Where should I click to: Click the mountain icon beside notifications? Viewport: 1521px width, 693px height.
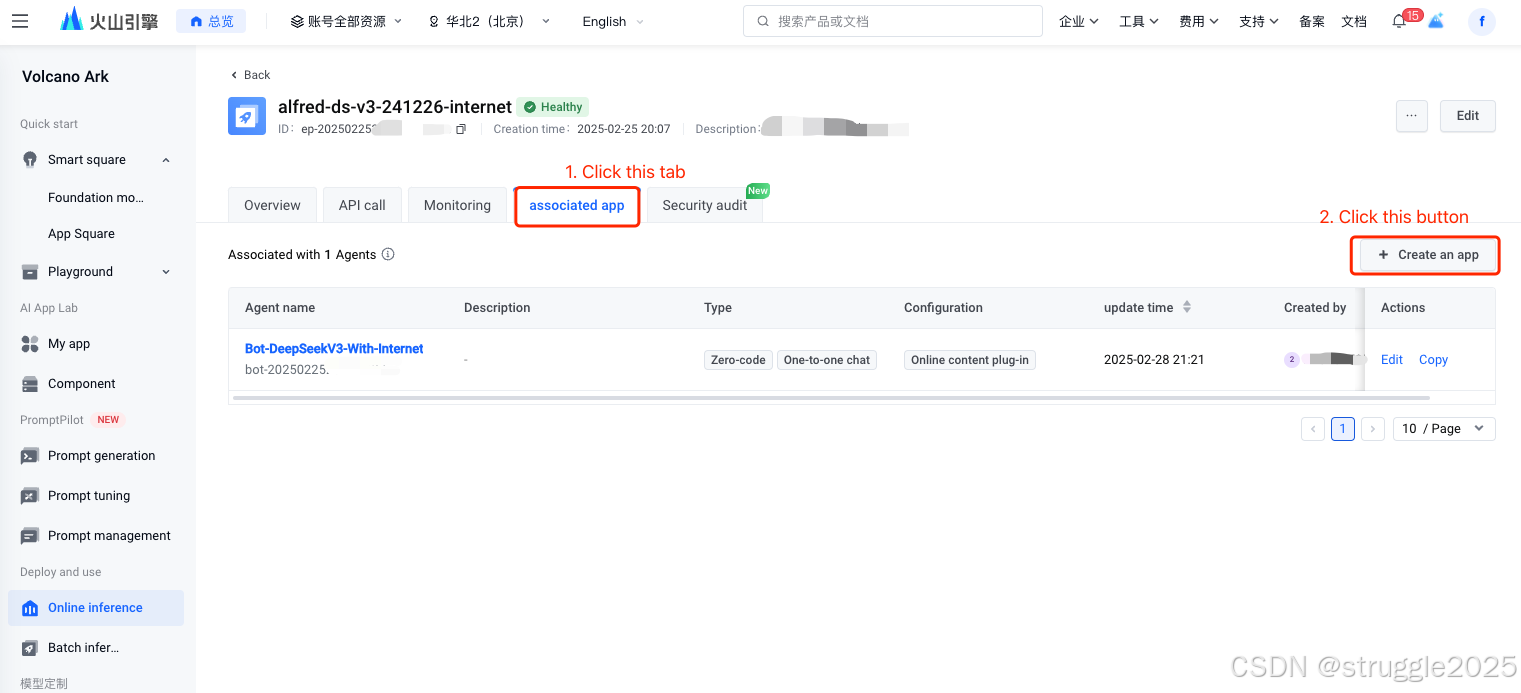[1436, 21]
